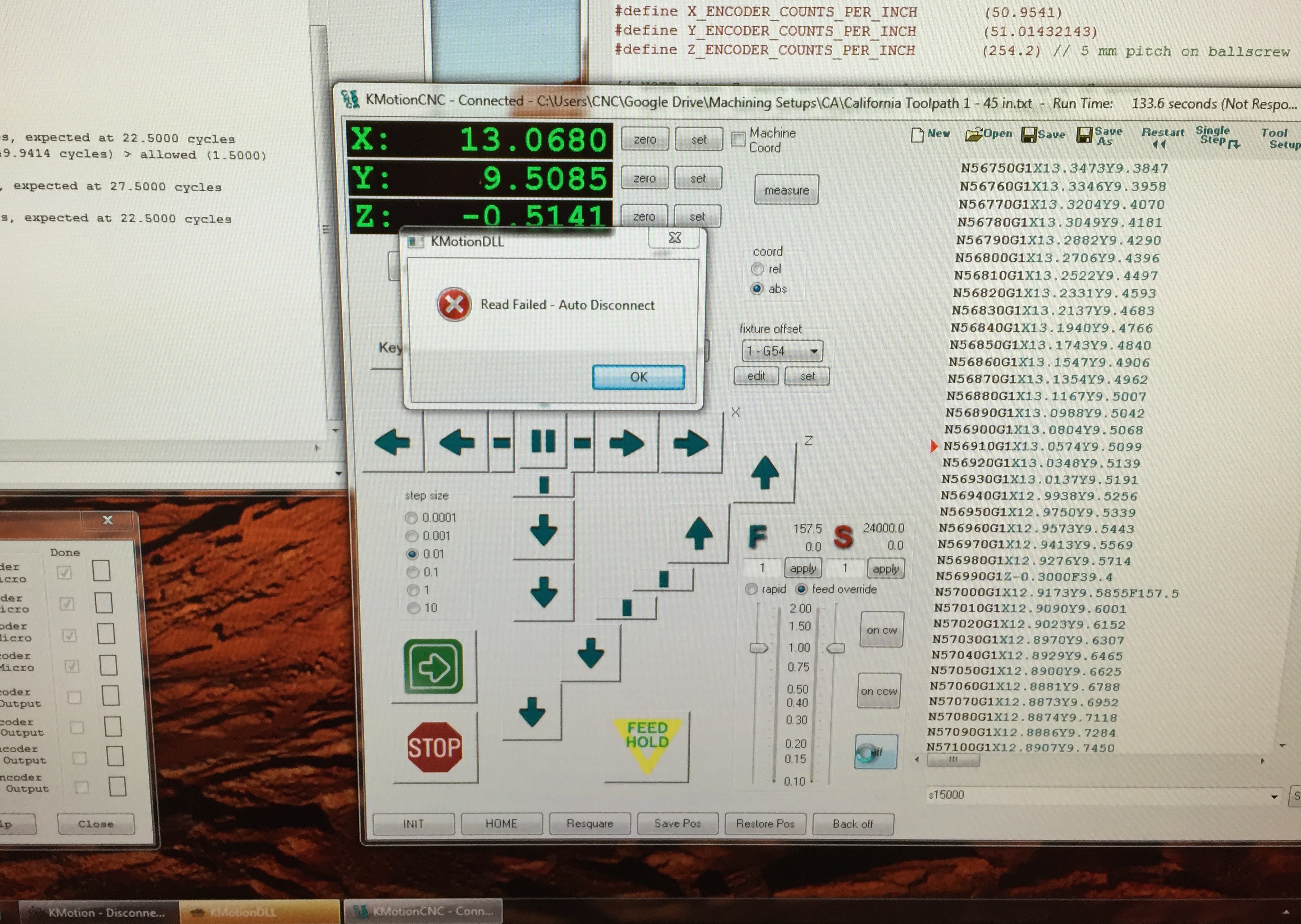The height and width of the screenshot is (924, 1301).
Task: Open the fixture offset G54 dropdown
Action: [x=814, y=351]
